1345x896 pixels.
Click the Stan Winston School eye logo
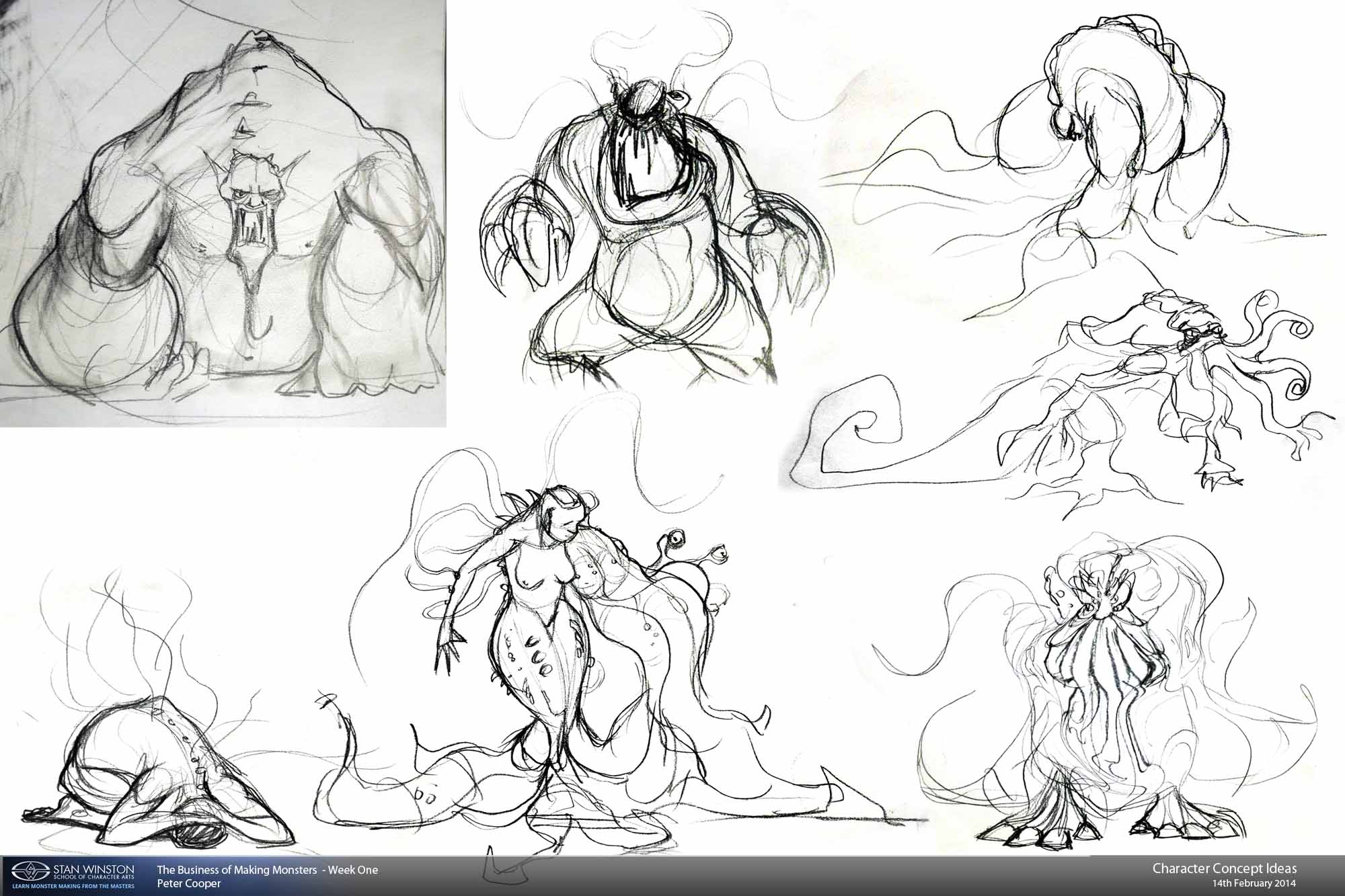click(30, 872)
